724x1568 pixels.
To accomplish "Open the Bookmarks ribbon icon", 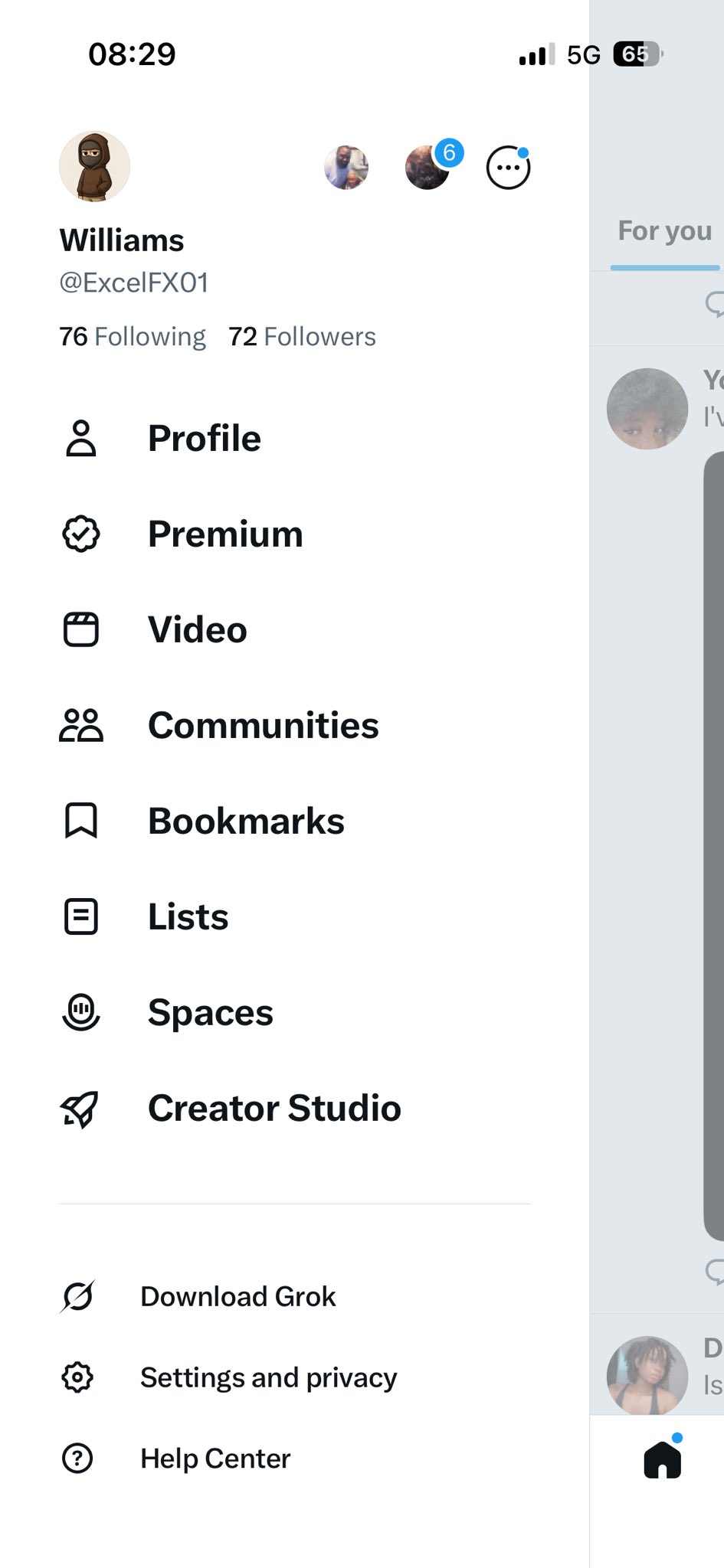I will pyautogui.click(x=81, y=822).
